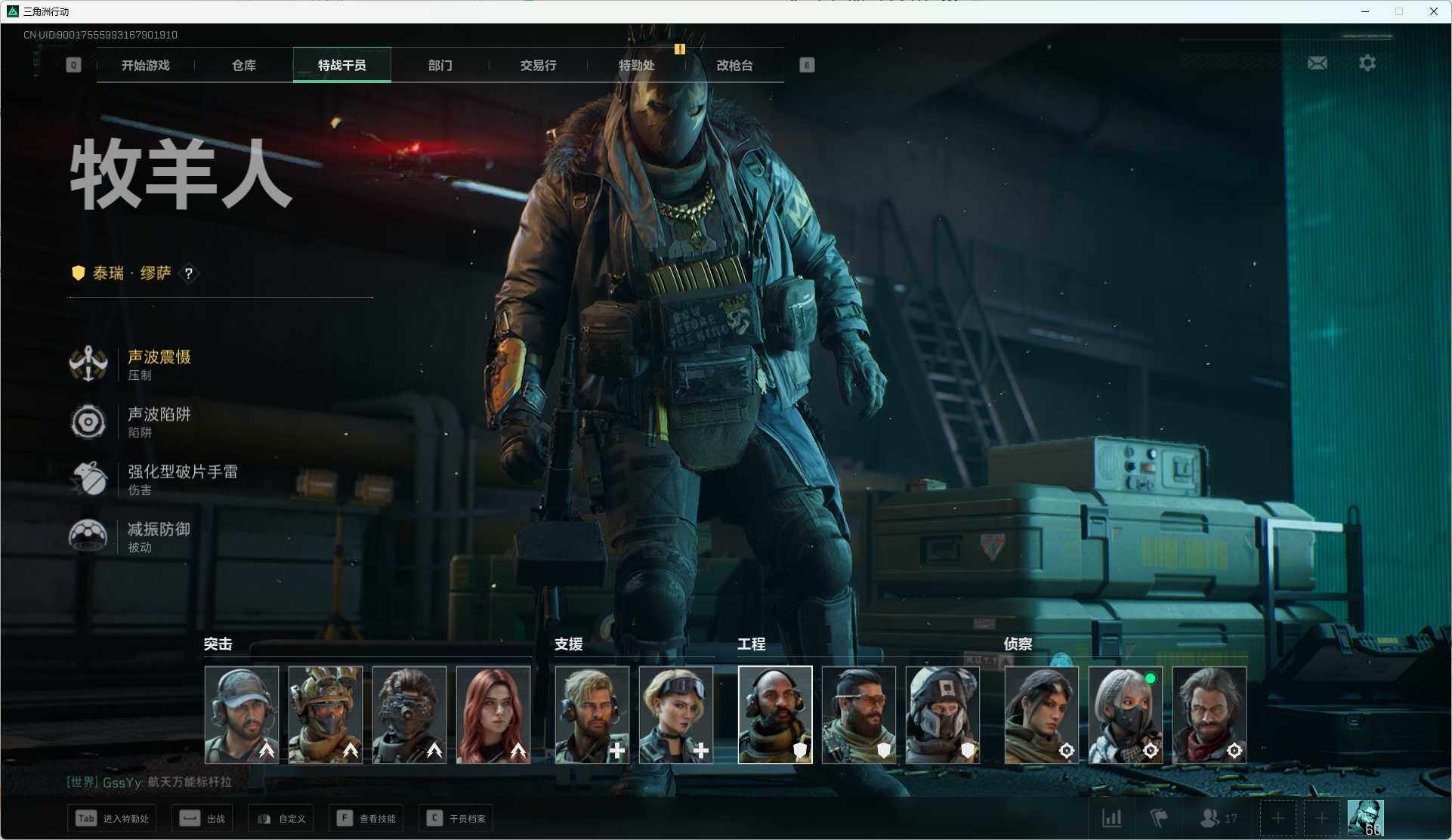Viewport: 1452px width, 840px height.
Task: Click the 突击 class label
Action: 218,644
